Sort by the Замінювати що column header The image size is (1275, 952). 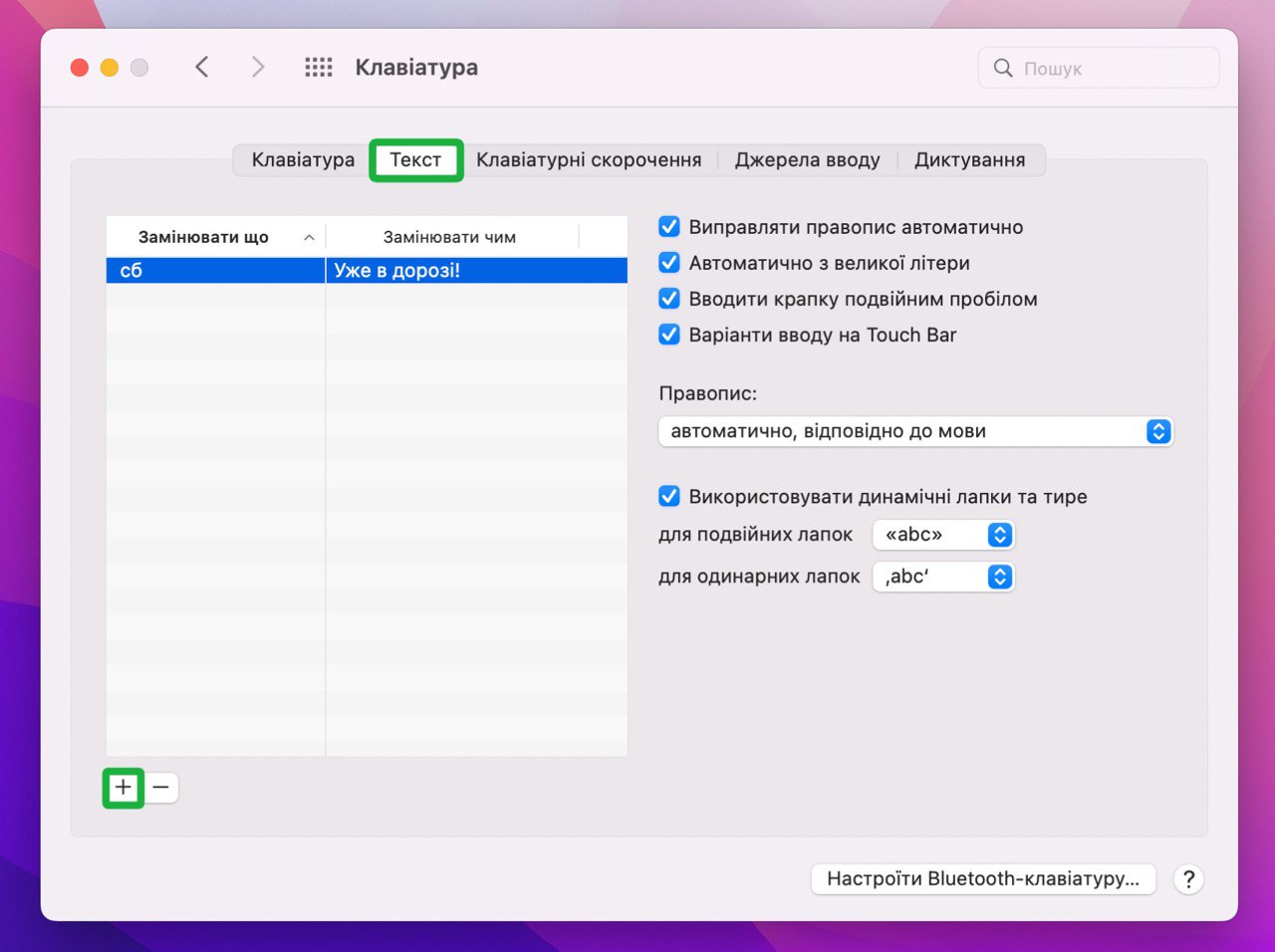[215, 237]
